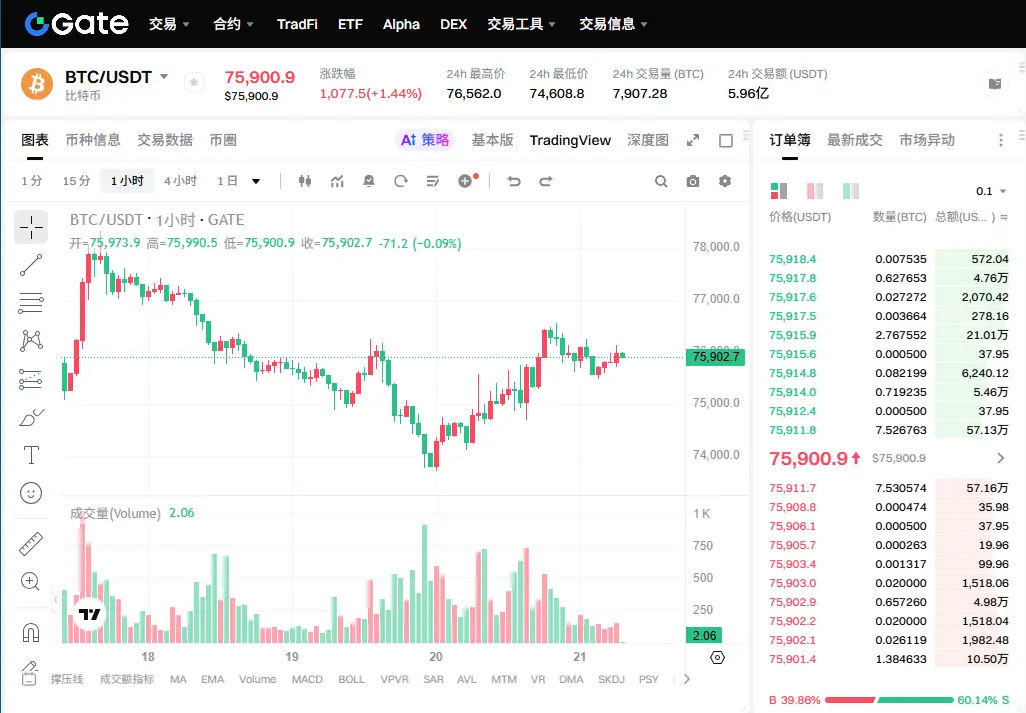Switch to 币种信息 tab
Screen dimensions: 1026x713
pos(93,140)
